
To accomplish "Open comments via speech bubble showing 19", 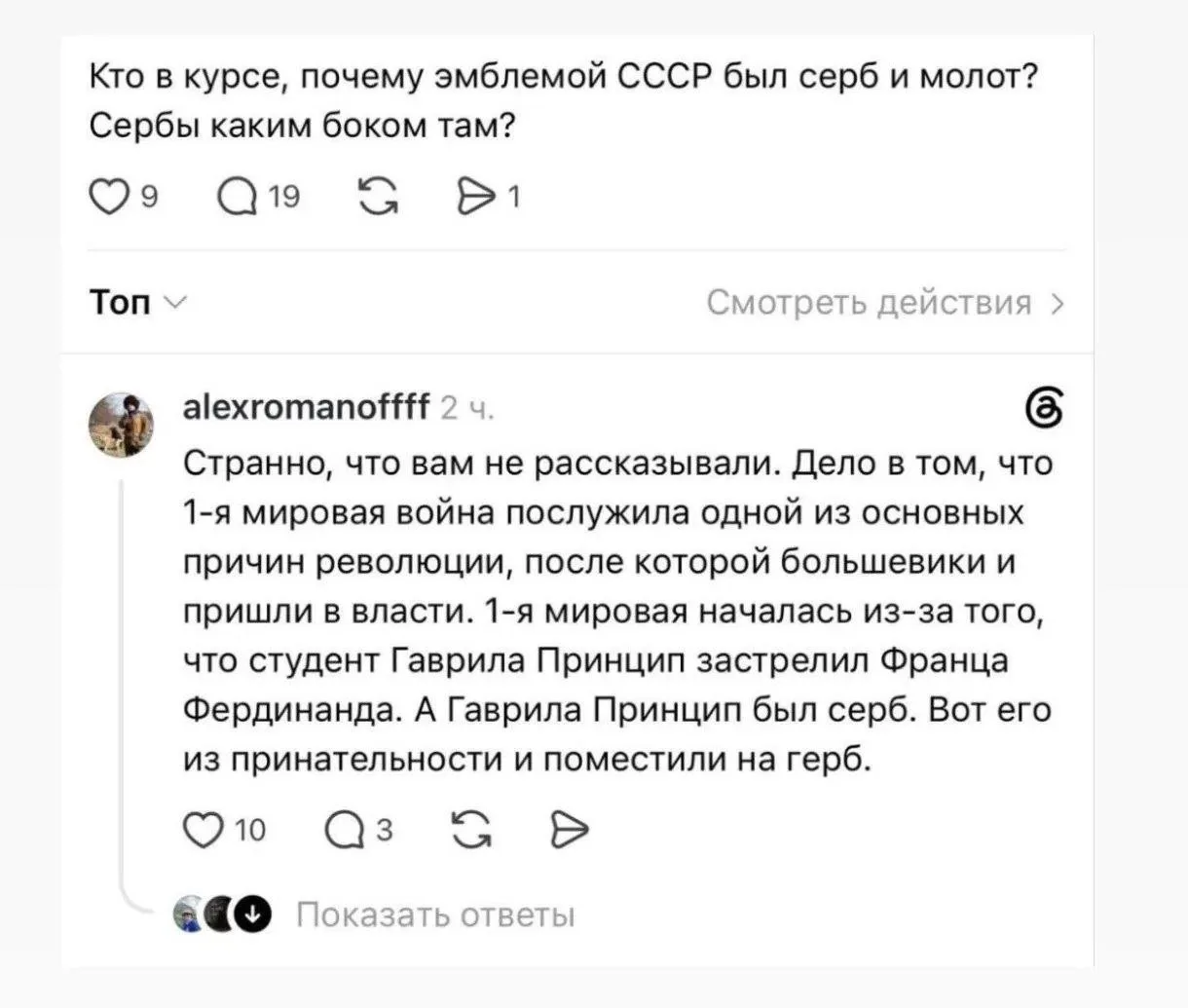I will [x=239, y=198].
